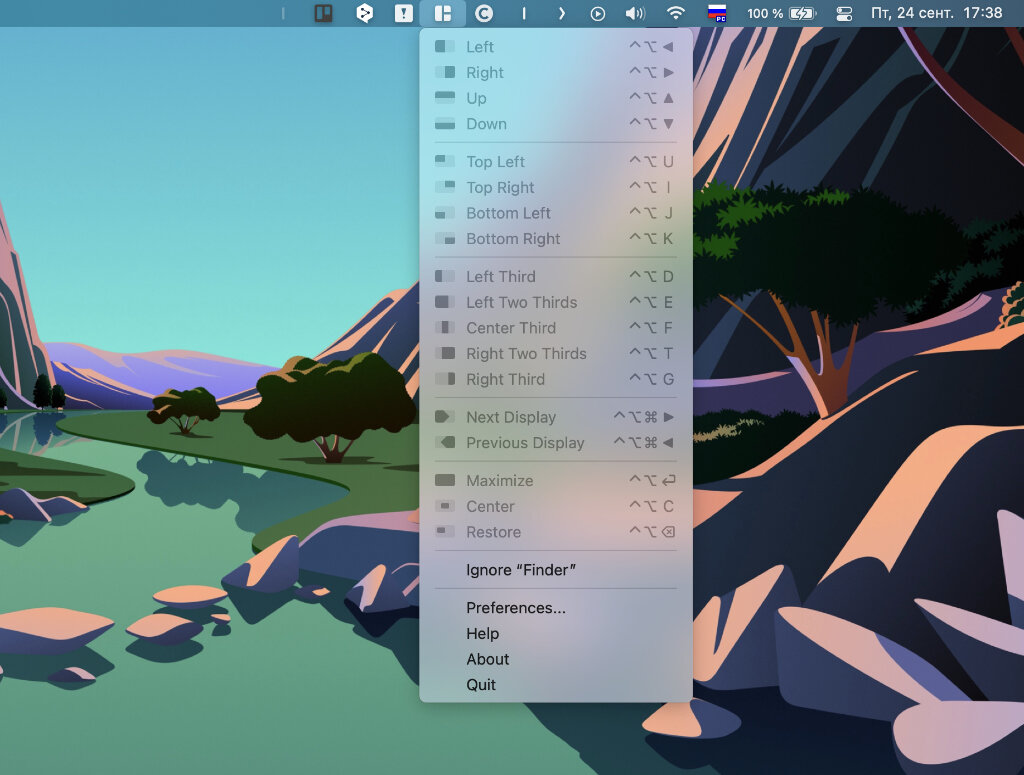The image size is (1024, 775).
Task: Choose Restore from the menu
Action: pos(556,531)
